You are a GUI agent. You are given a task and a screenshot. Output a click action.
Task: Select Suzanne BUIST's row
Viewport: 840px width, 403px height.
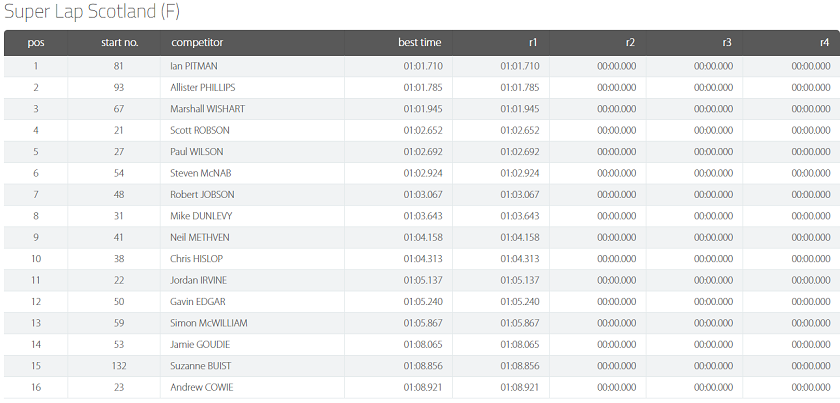(422, 366)
